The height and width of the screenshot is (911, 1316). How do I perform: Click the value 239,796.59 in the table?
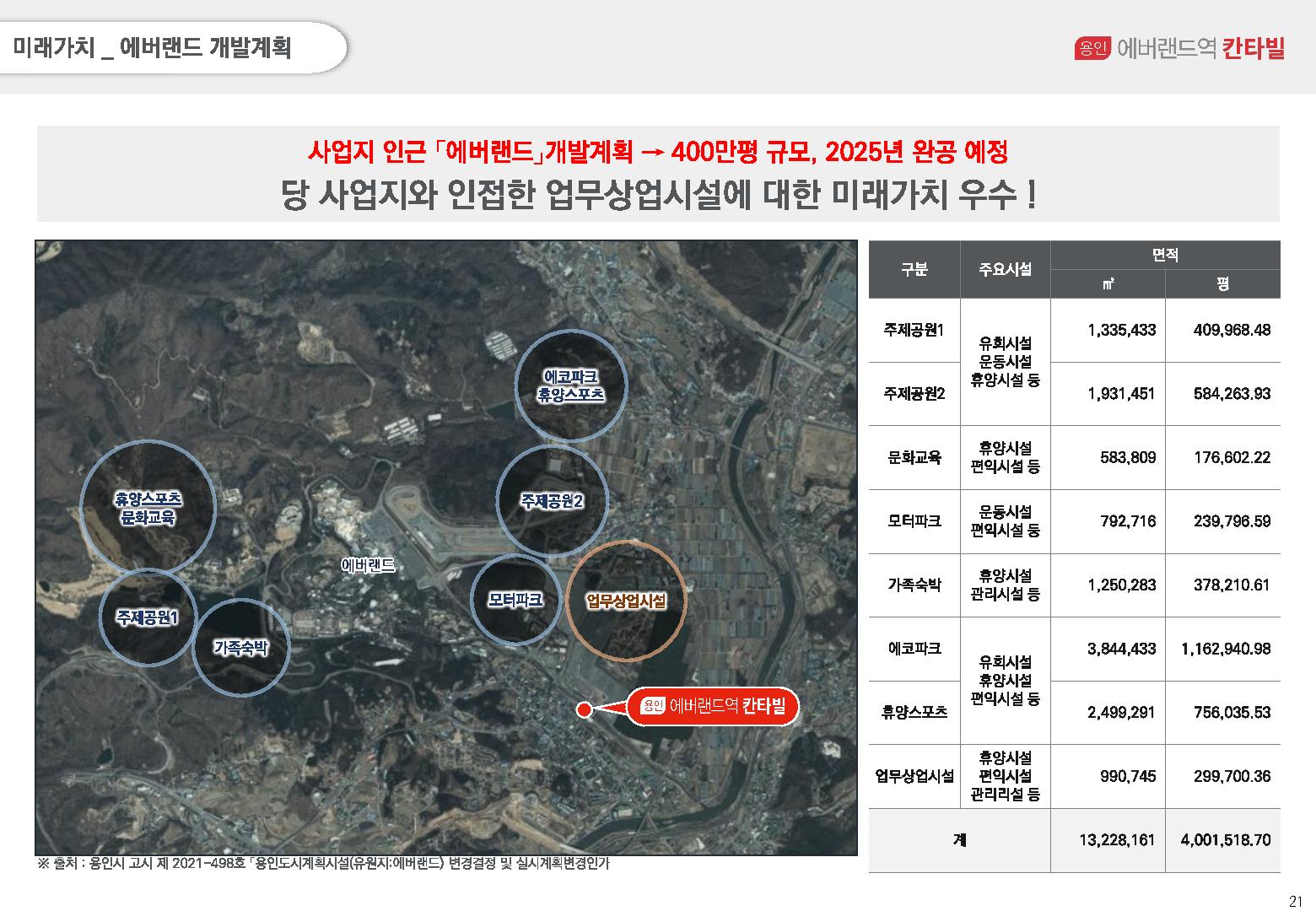tap(1232, 520)
